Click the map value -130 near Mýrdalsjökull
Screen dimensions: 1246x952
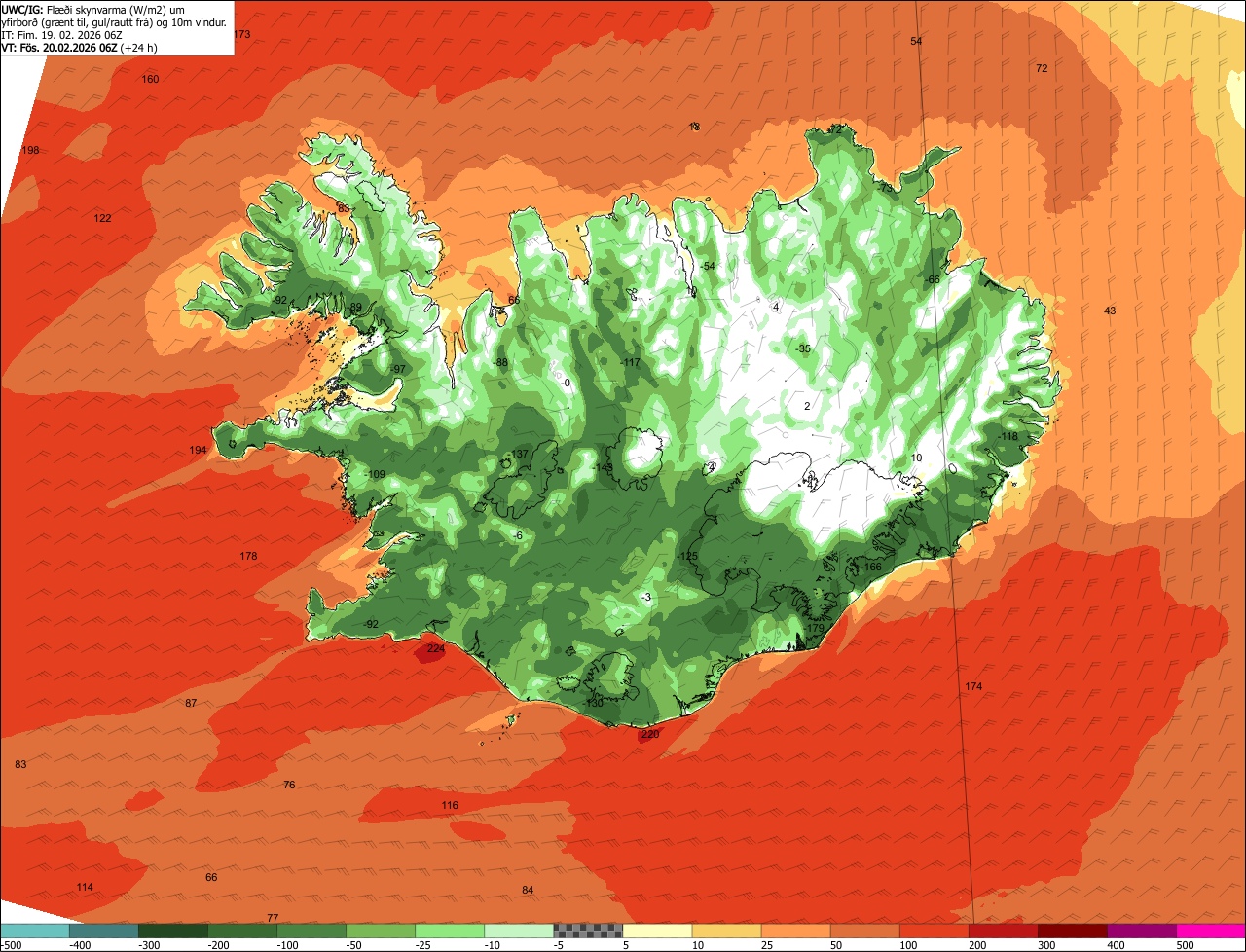click(x=594, y=704)
